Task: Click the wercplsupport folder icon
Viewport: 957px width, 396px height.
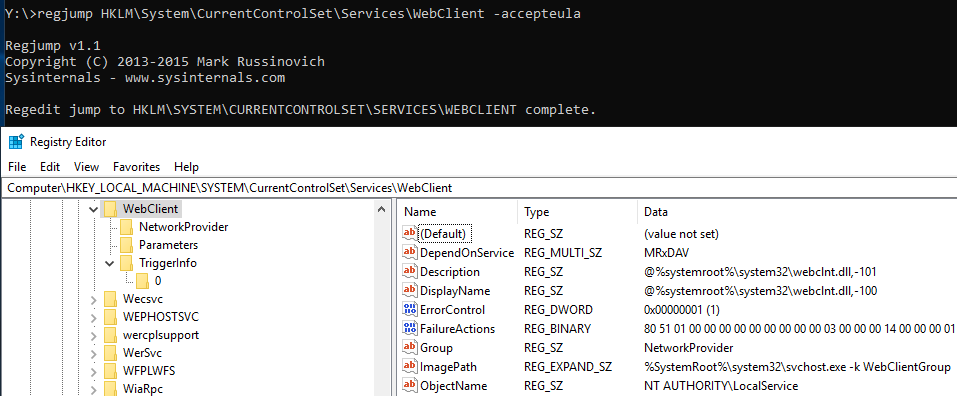Action: coord(110,335)
